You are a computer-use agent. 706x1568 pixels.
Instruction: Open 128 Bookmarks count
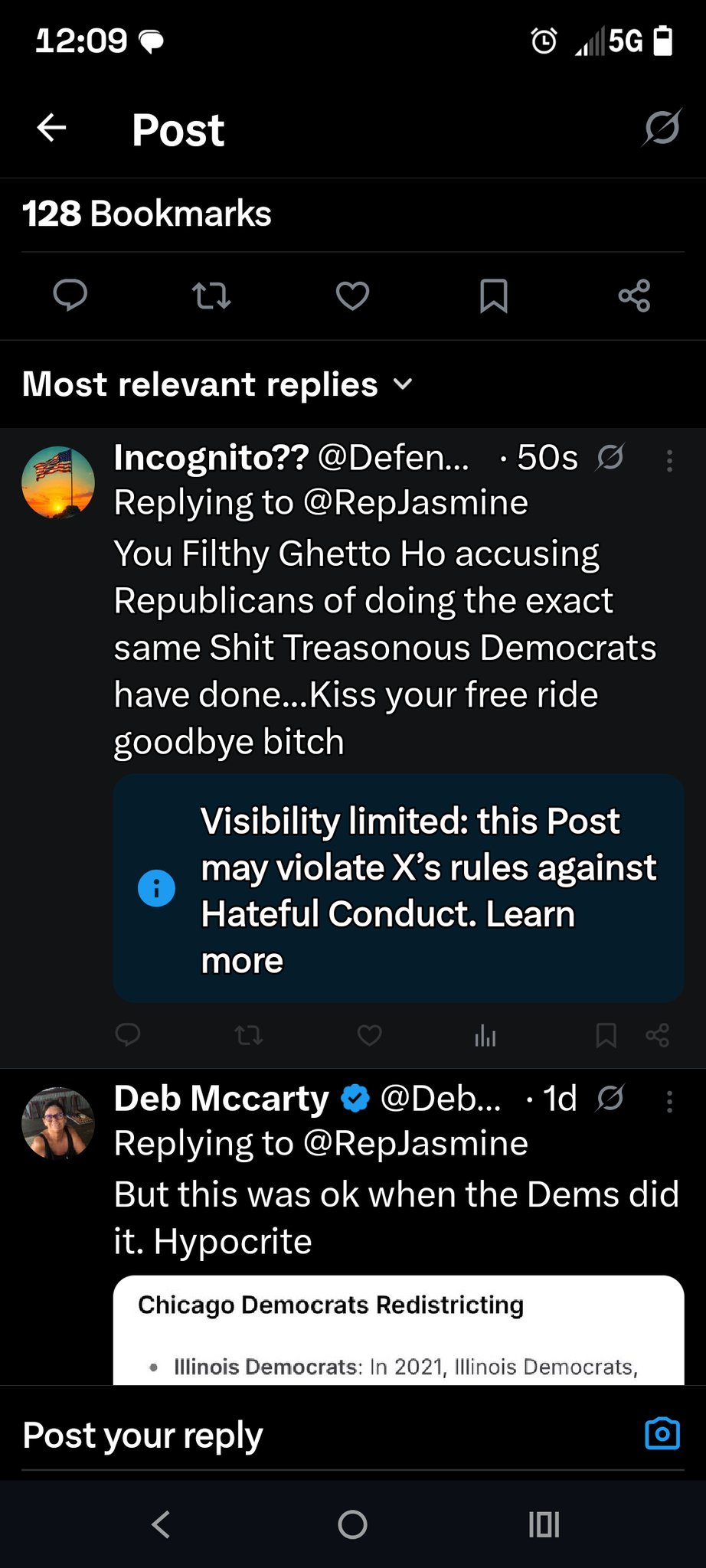147,214
